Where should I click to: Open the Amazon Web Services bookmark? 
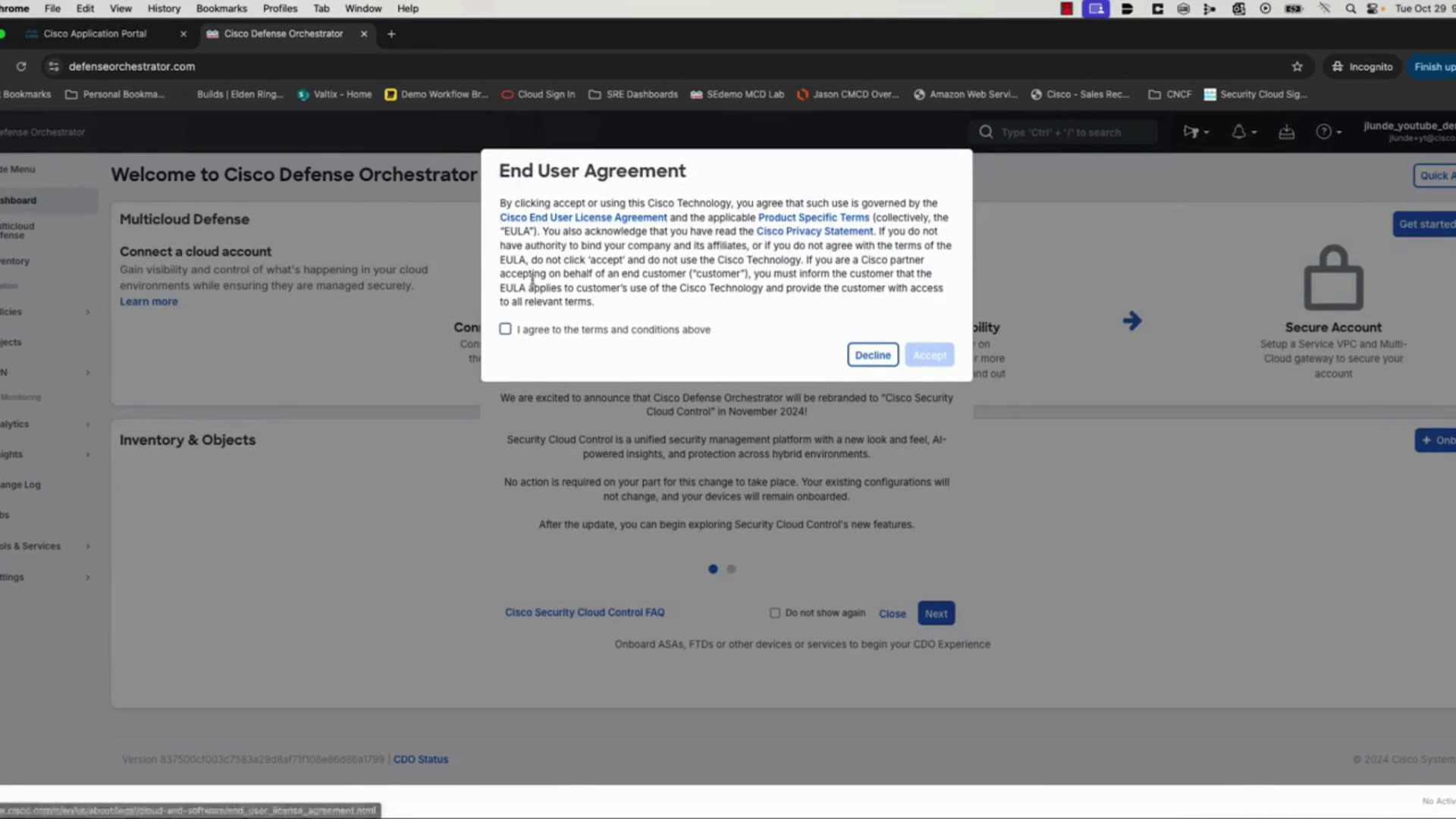966,95
